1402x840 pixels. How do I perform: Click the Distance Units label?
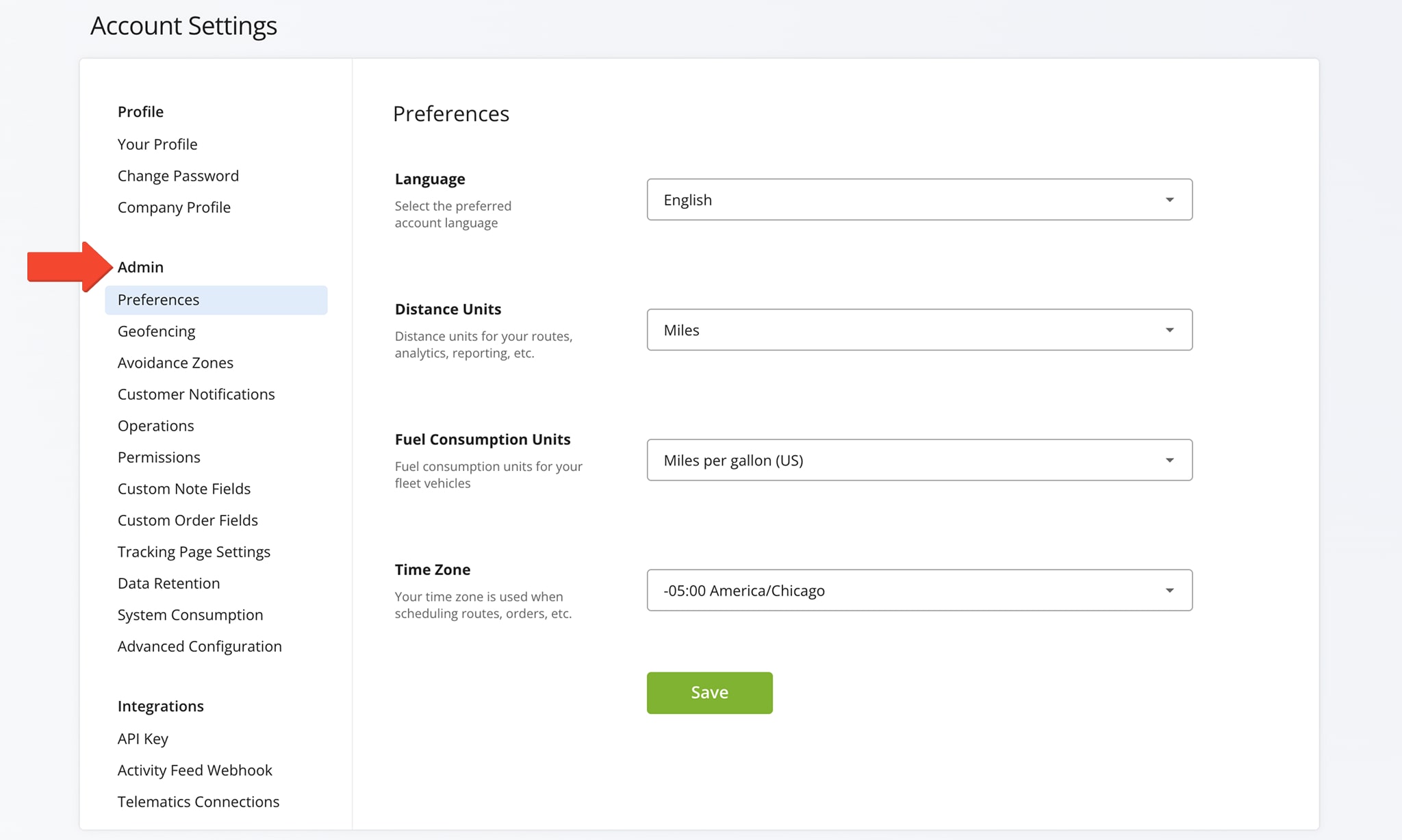(448, 309)
